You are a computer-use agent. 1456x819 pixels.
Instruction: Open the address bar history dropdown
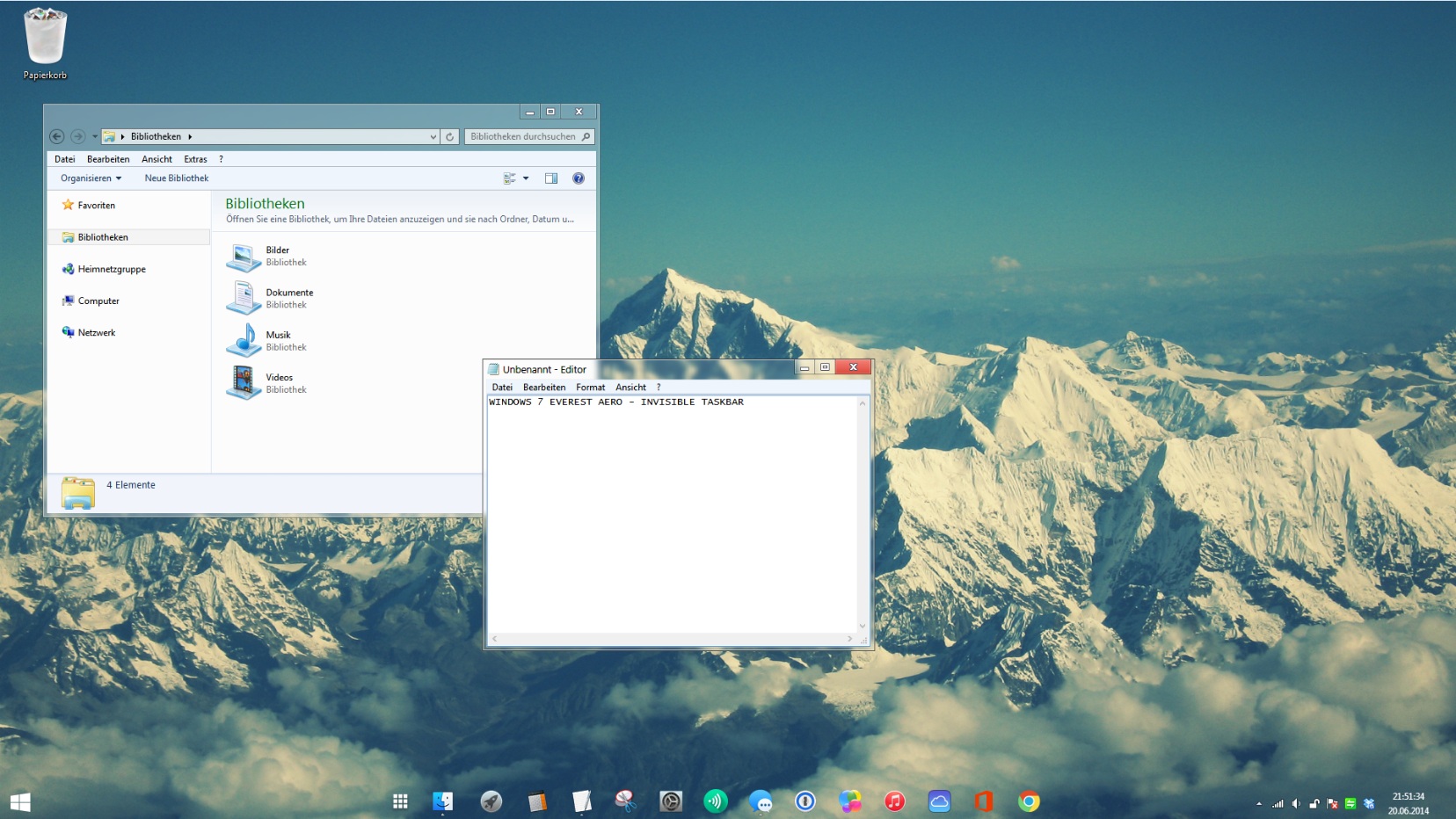[x=433, y=136]
